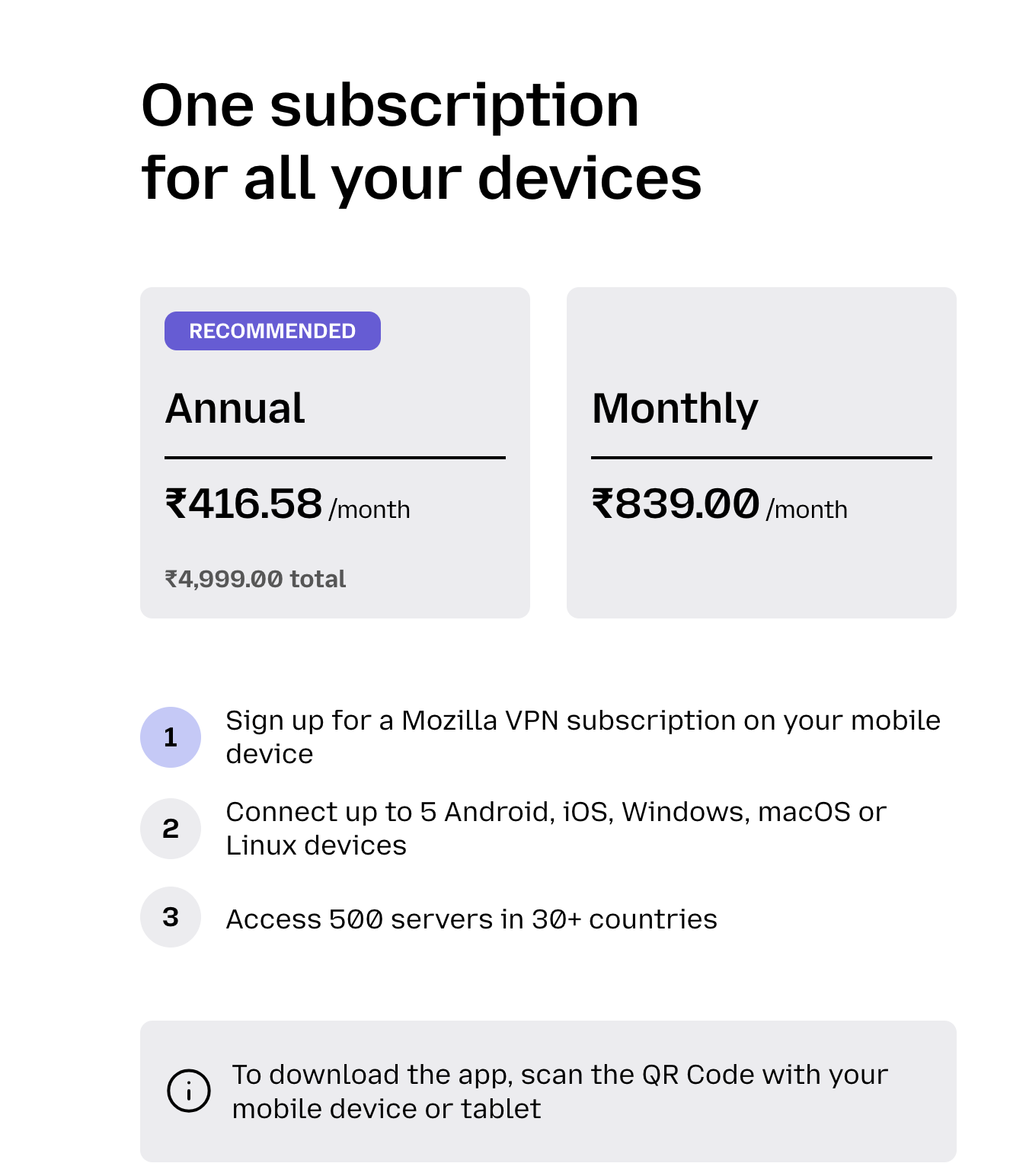Image resolution: width=1010 pixels, height=1176 pixels.
Task: Click the RECOMMENDED badge
Action: tap(272, 331)
